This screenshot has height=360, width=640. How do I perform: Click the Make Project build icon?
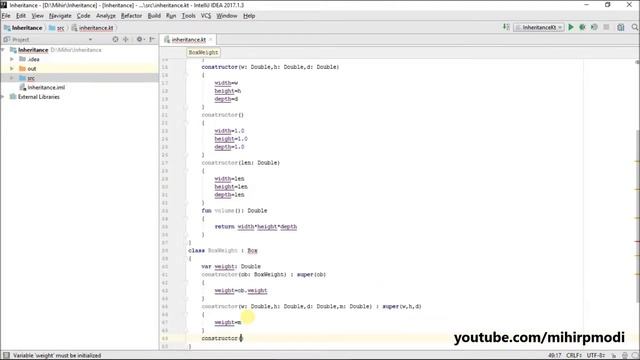506,27
